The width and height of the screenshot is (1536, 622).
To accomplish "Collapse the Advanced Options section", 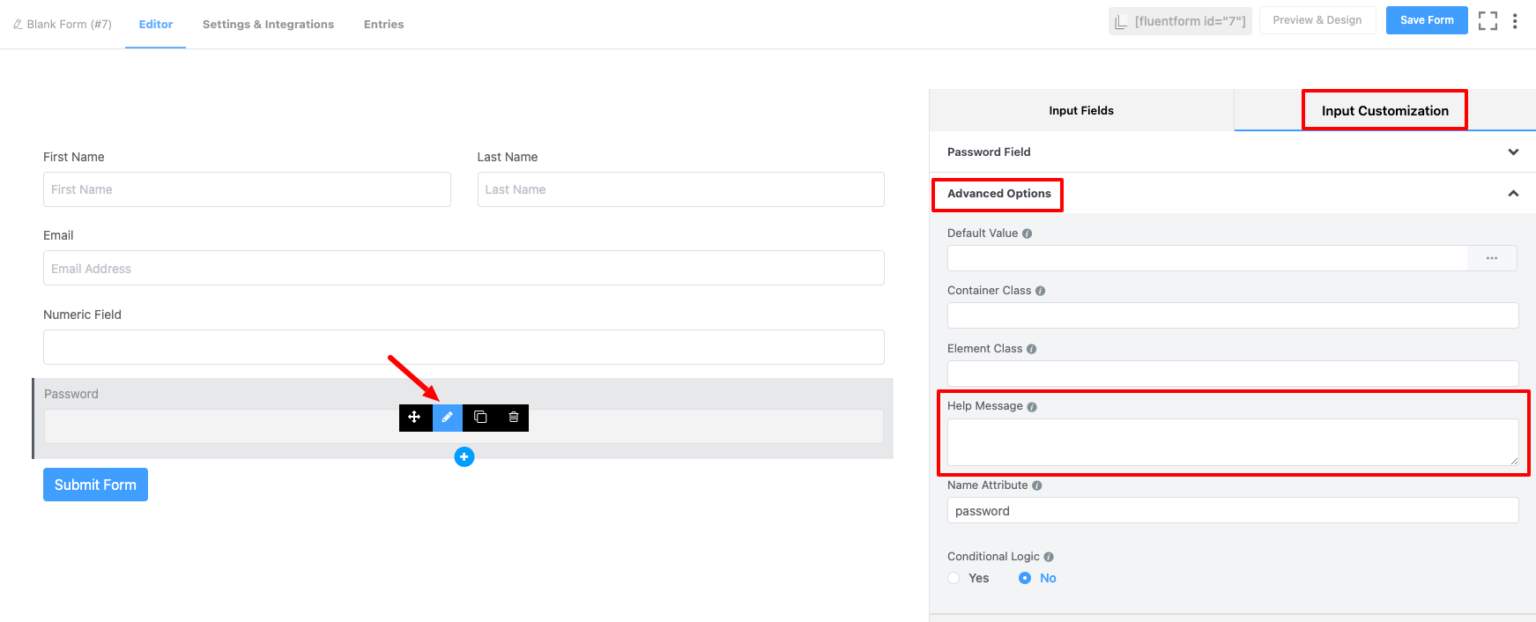I will pyautogui.click(x=1513, y=193).
